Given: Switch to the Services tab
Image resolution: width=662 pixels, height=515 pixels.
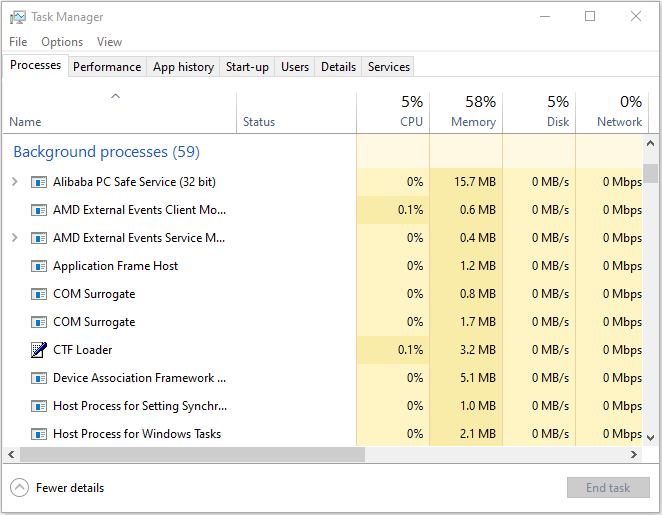Looking at the screenshot, I should tap(388, 67).
